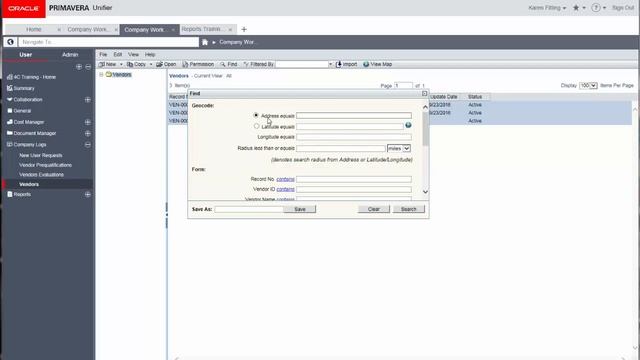Click the Permission toolbar button
640x360 pixels.
coord(198,64)
